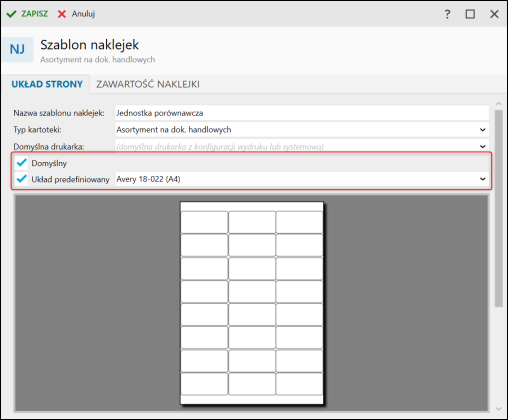Select the UKŁAD STRONY tab

(x=47, y=84)
